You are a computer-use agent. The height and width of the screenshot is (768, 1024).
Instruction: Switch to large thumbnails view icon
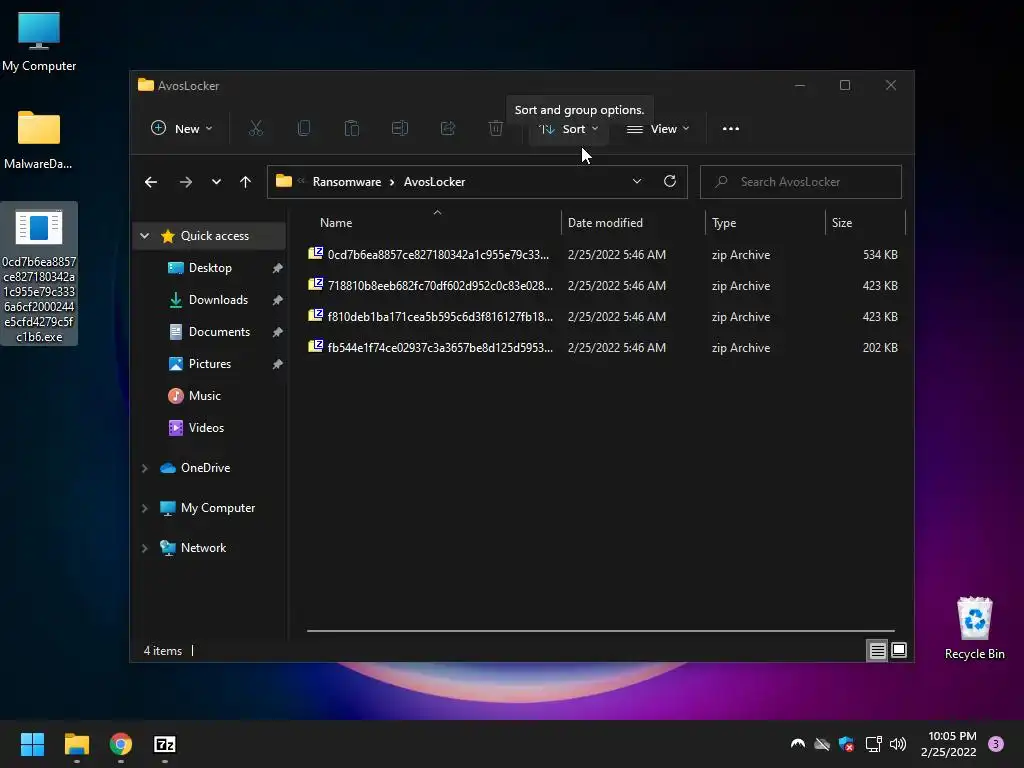point(899,650)
